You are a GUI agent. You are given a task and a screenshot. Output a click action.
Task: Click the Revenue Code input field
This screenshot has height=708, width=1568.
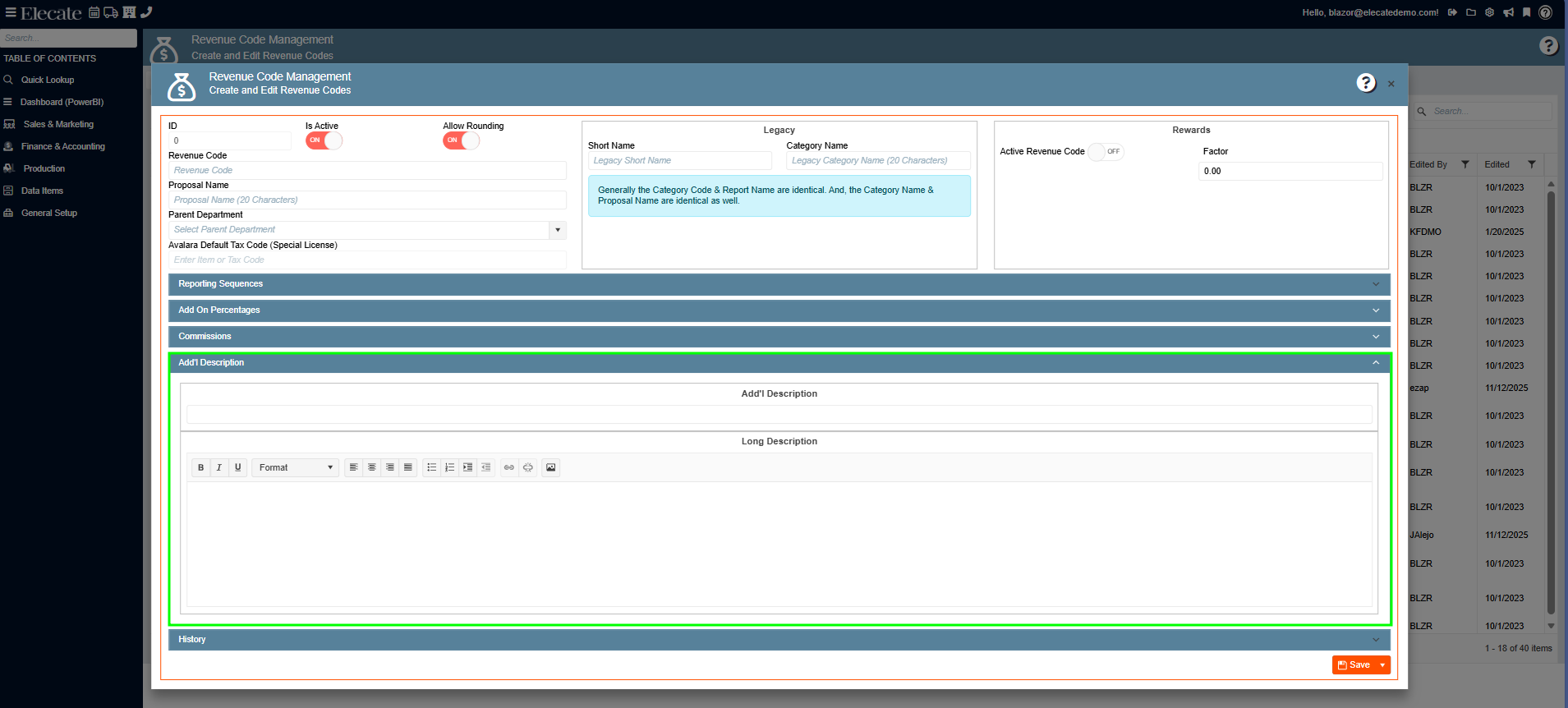click(367, 171)
